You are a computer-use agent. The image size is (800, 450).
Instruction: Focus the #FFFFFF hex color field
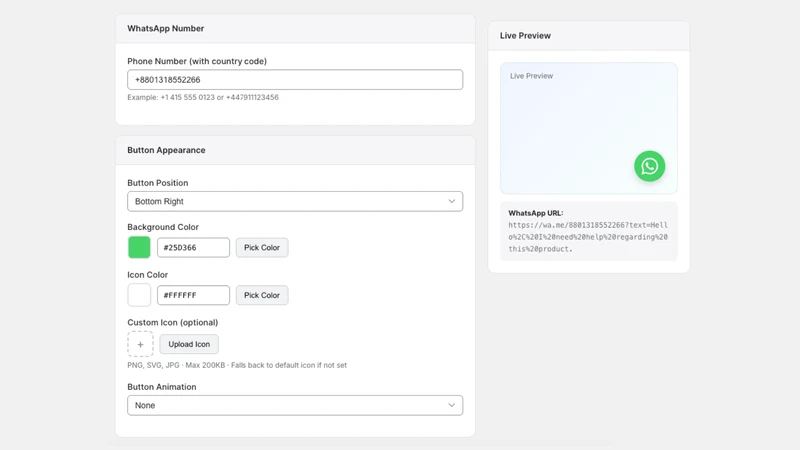(x=193, y=295)
